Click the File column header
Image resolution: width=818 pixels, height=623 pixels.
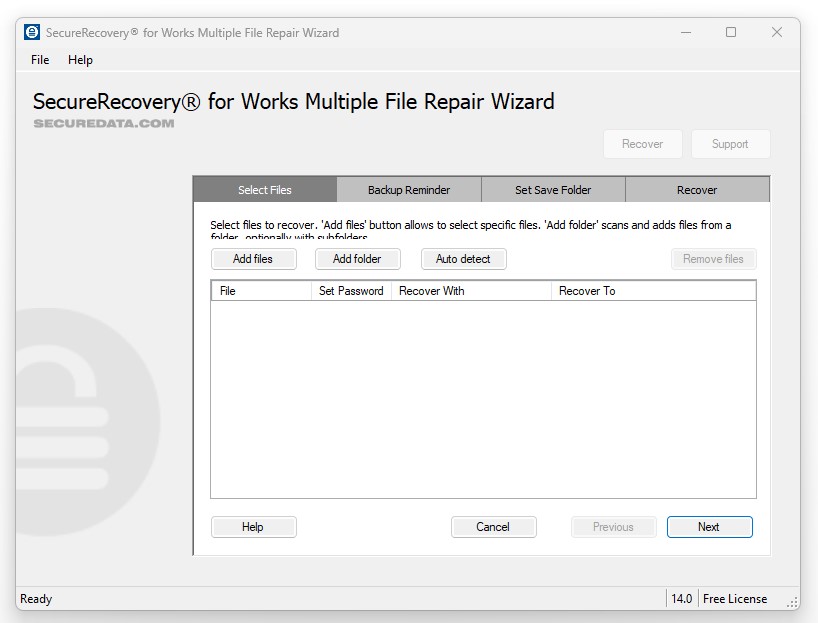click(260, 291)
